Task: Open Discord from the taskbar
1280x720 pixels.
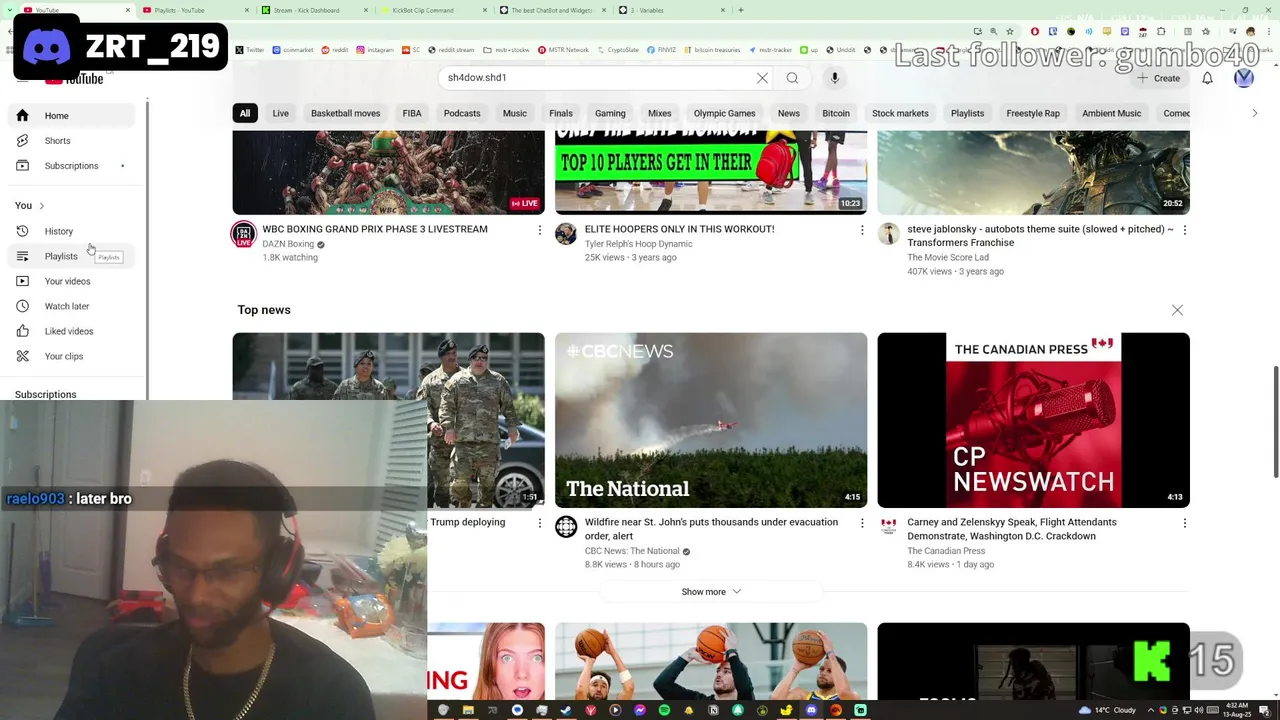Action: coord(811,710)
